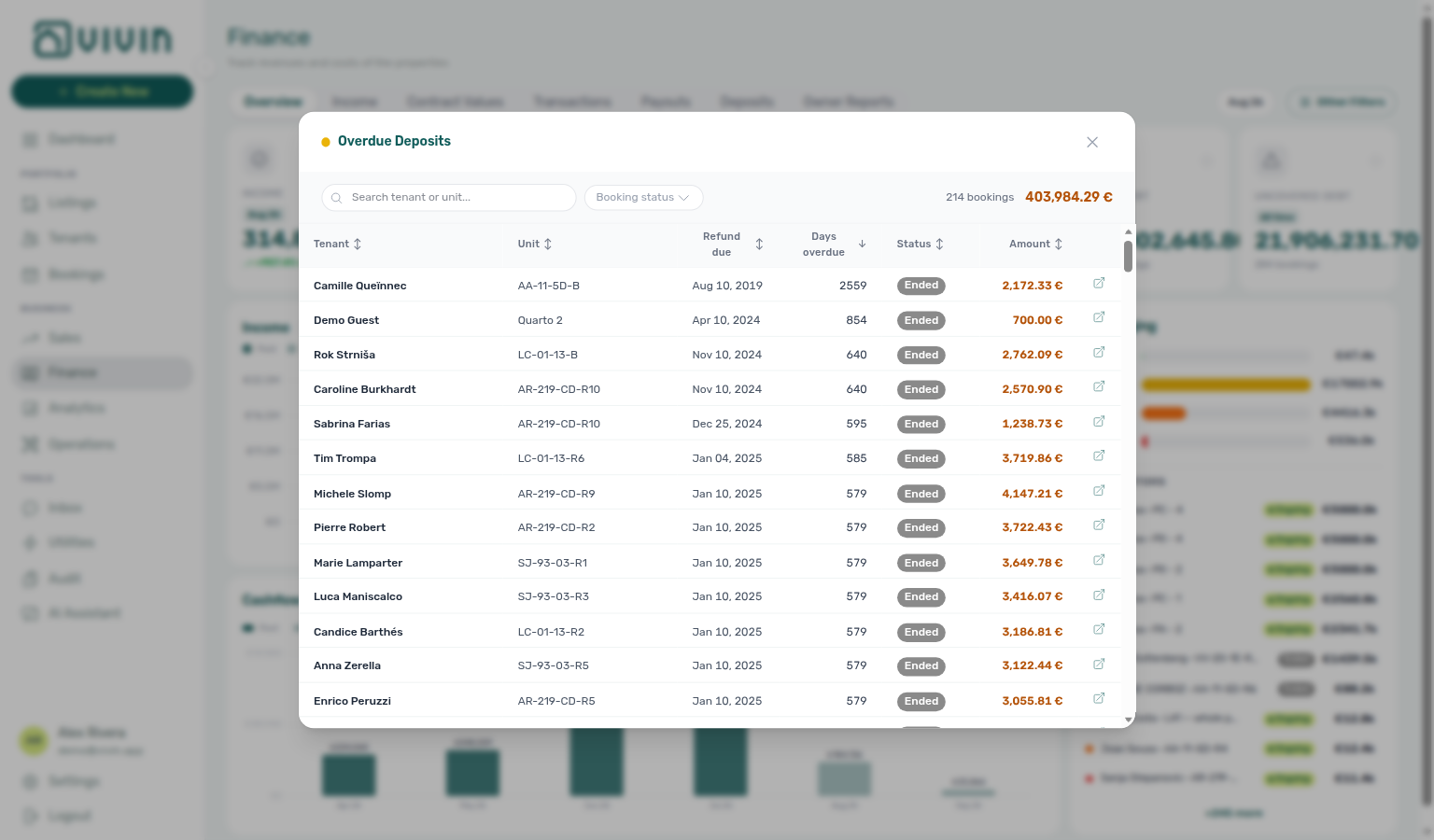The image size is (1434, 840).
Task: Open booking link for Anna Zerella
Action: [1099, 664]
